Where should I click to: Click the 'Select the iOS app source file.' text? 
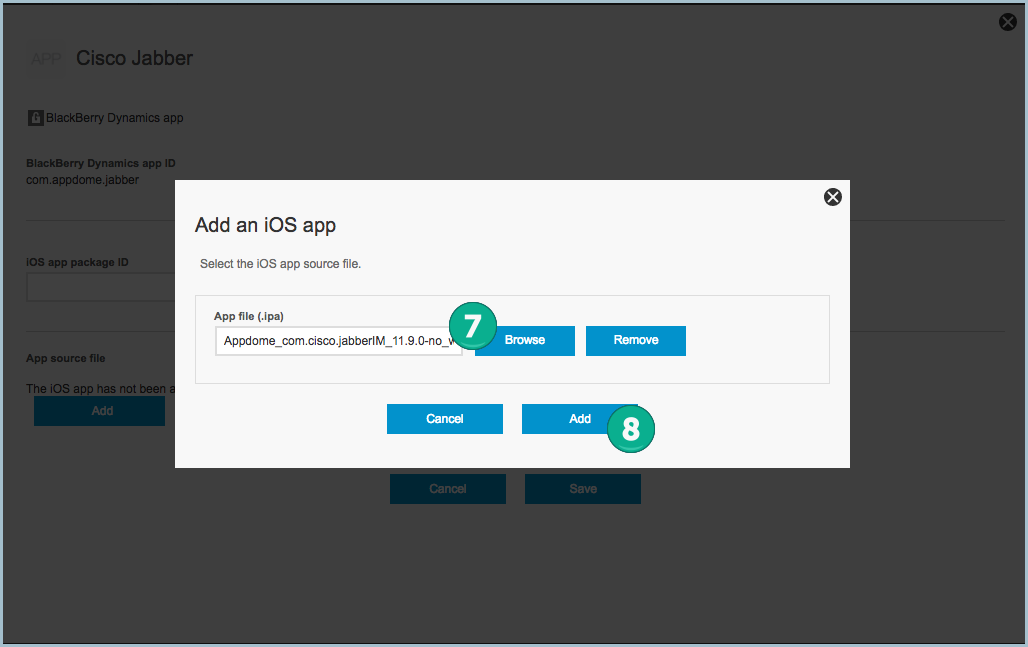tap(281, 264)
